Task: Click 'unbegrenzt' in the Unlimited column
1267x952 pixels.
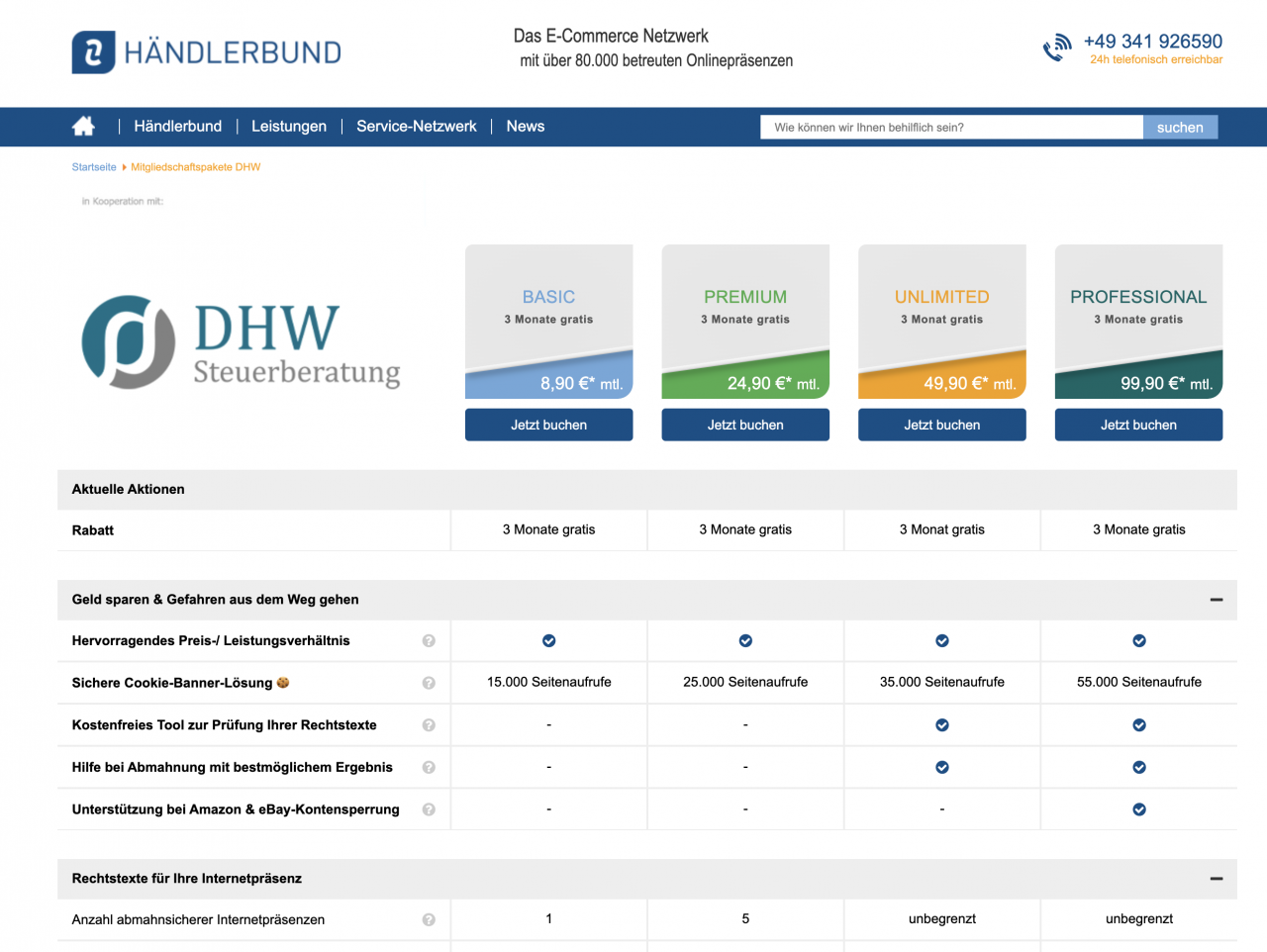Action: tap(942, 919)
